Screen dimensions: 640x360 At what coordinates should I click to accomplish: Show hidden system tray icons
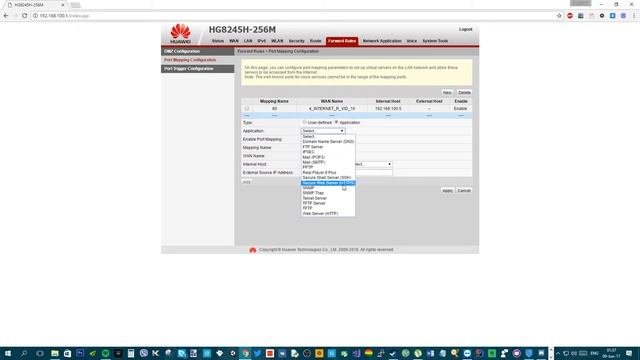pos(558,353)
